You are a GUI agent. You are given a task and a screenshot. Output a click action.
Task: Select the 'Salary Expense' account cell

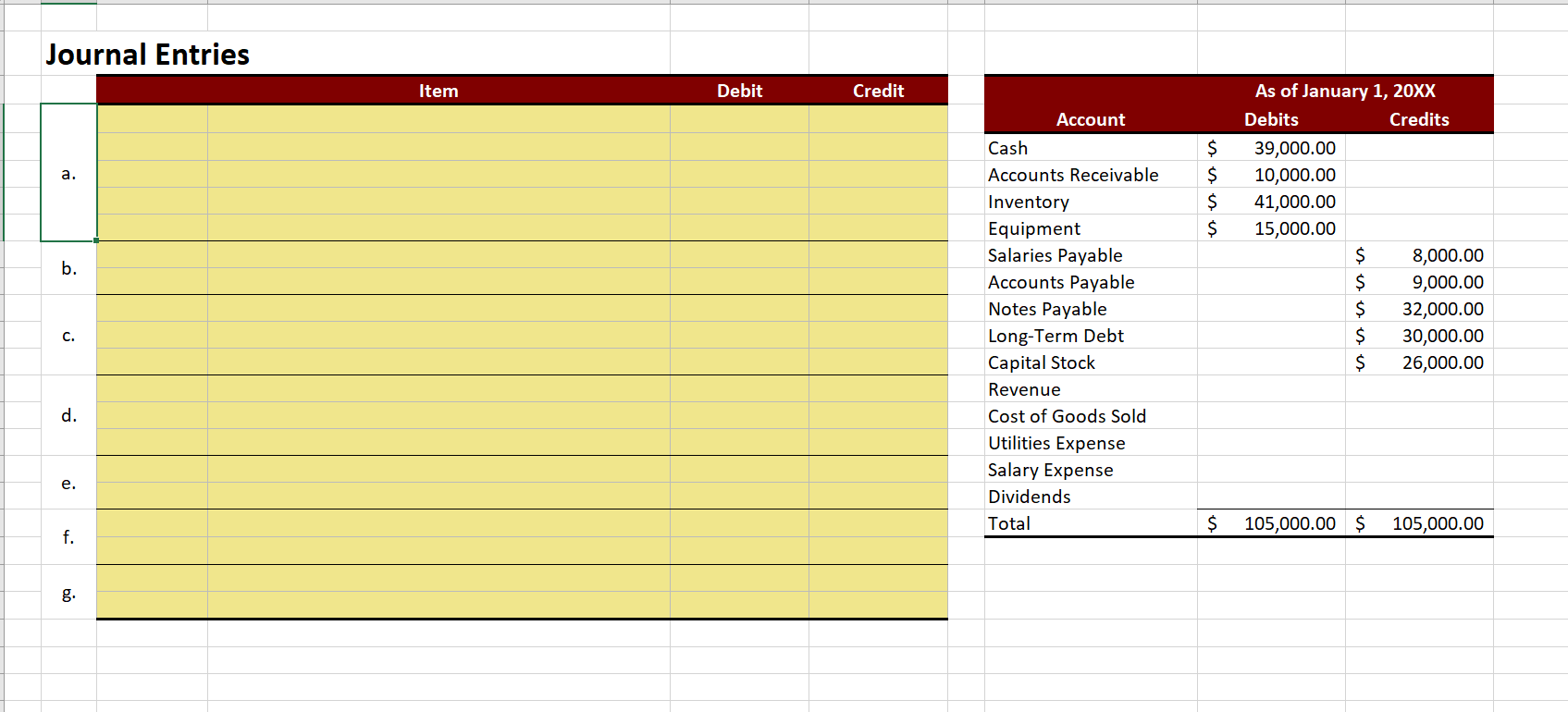click(x=1091, y=470)
